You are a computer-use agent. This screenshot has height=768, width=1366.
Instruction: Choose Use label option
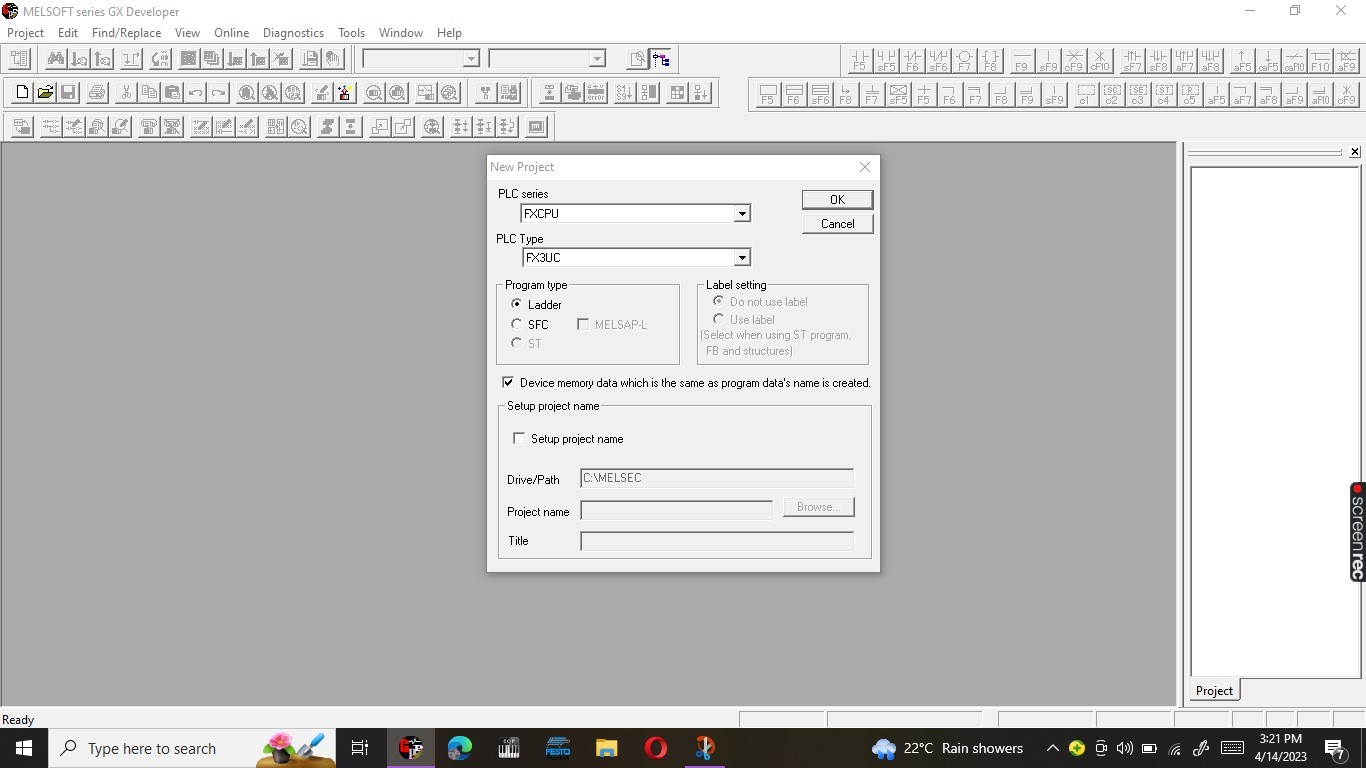point(718,319)
